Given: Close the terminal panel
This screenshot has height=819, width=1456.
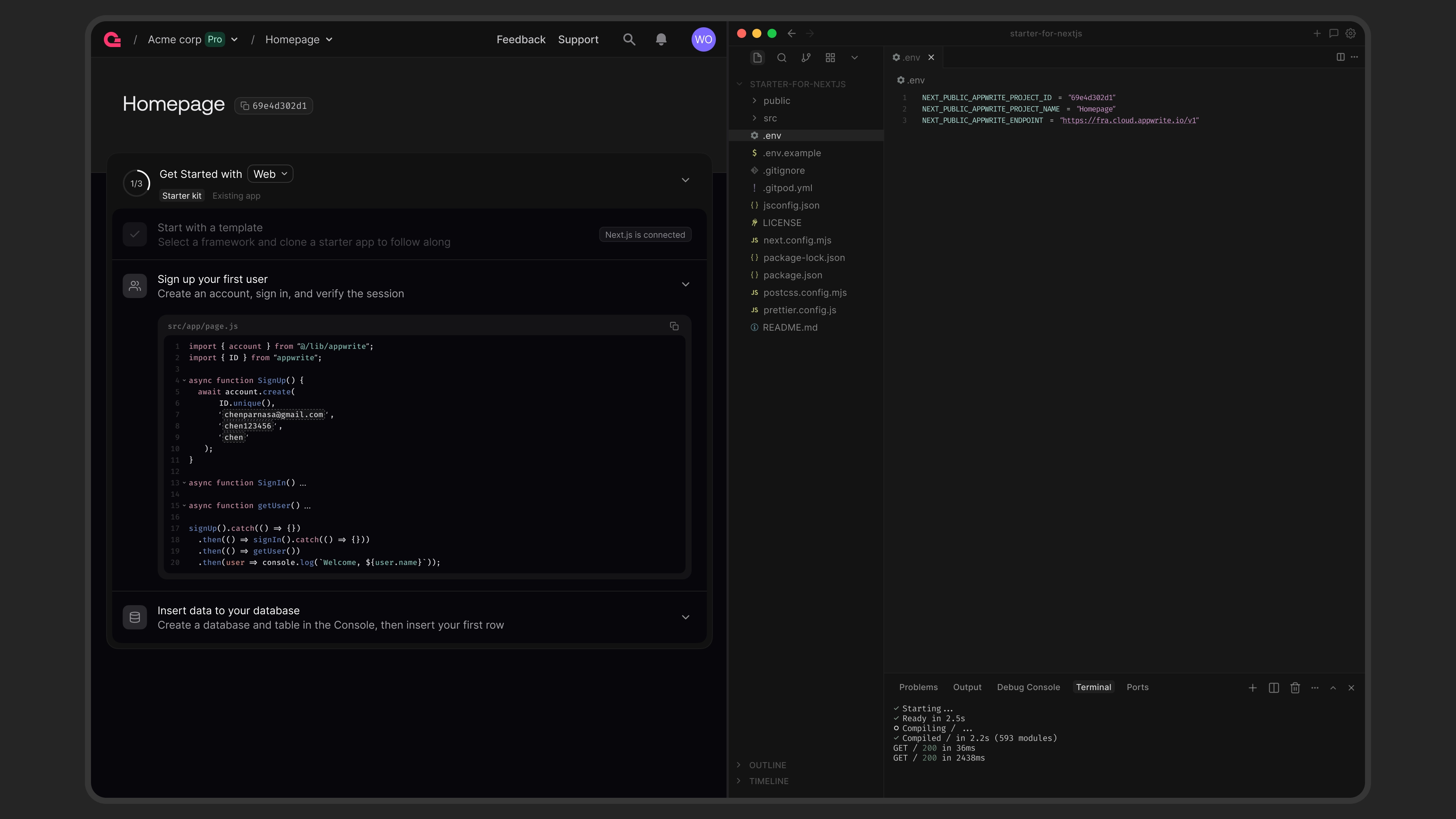Looking at the screenshot, I should 1351,688.
